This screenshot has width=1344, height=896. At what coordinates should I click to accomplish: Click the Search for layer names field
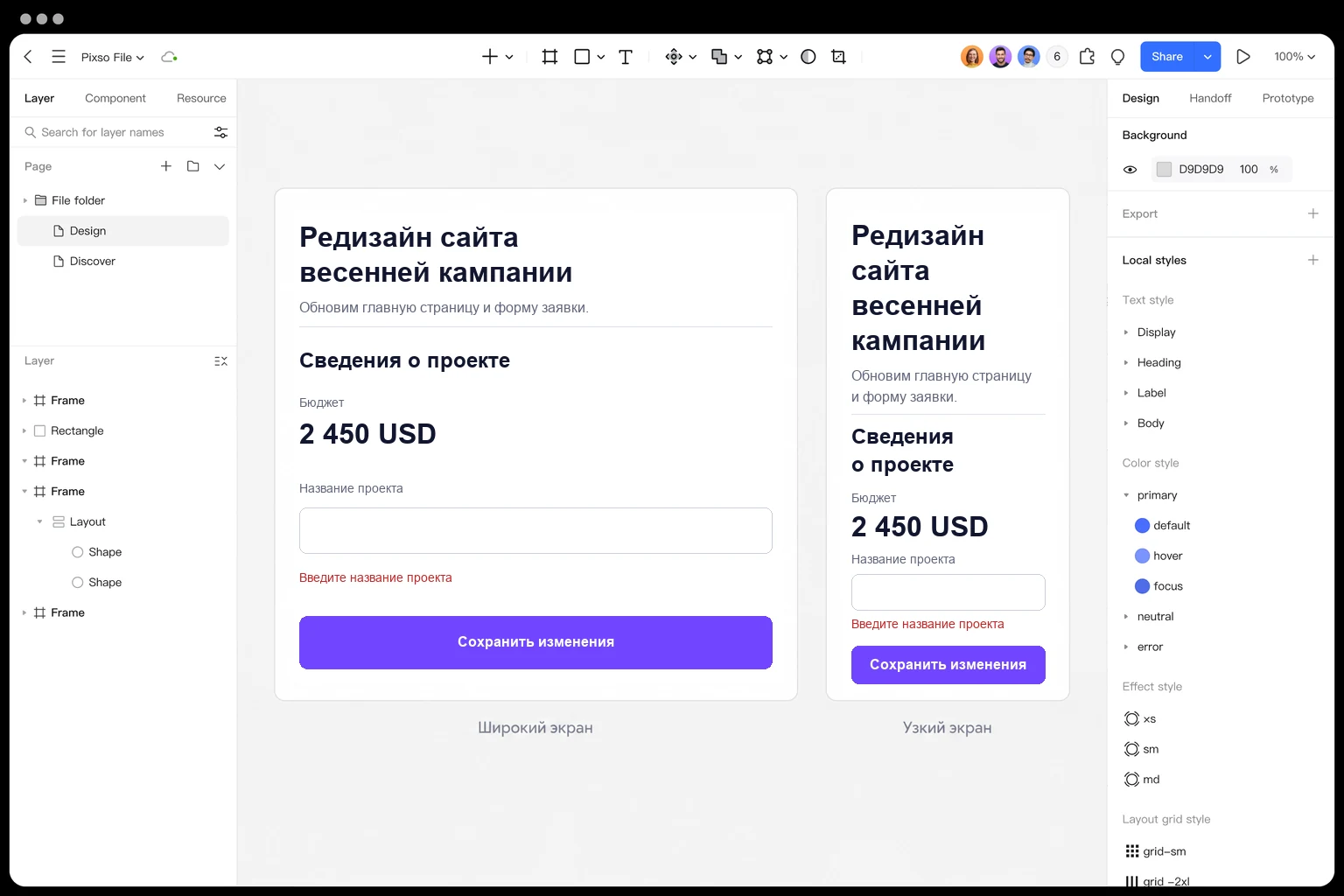[x=114, y=132]
